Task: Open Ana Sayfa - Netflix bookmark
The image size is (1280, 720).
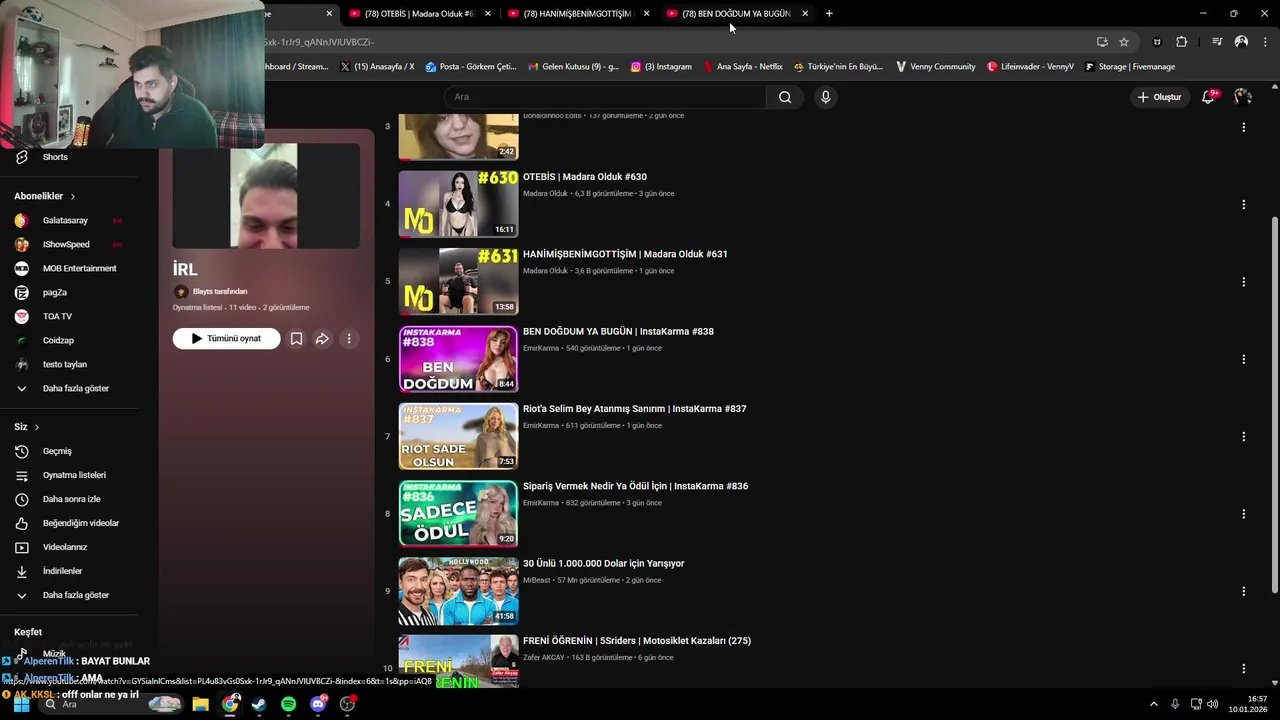Action: pos(743,67)
